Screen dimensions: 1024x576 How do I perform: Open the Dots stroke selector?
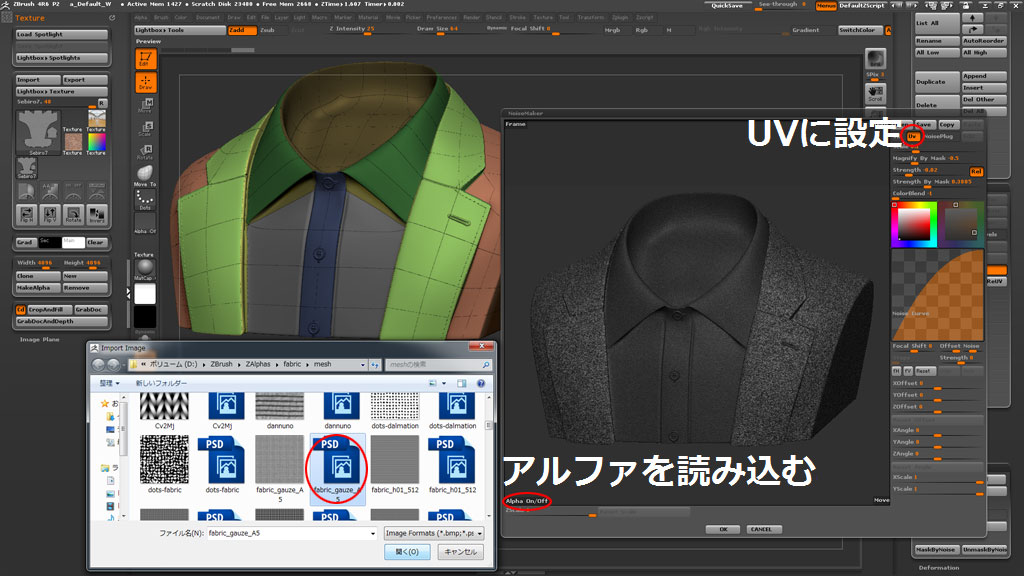tap(145, 199)
